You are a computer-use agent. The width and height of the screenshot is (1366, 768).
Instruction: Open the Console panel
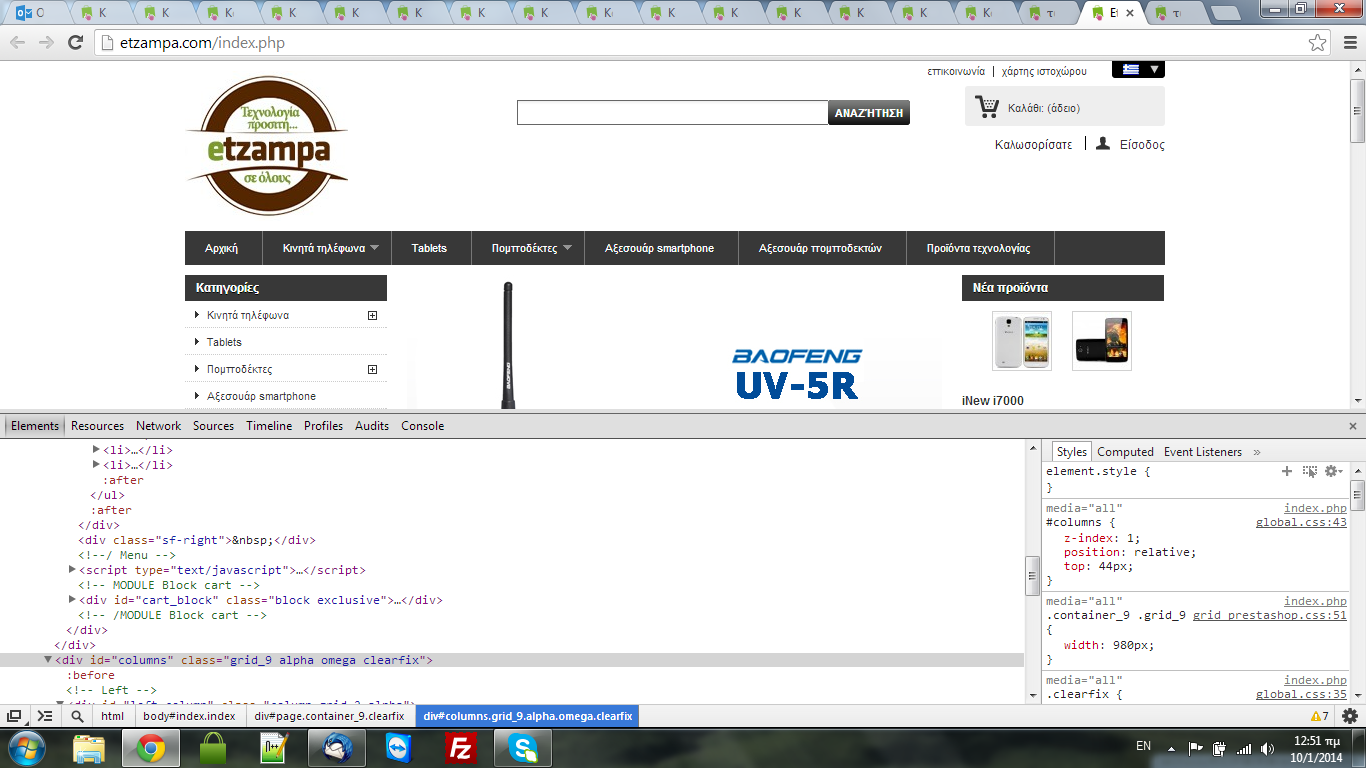[x=422, y=426]
